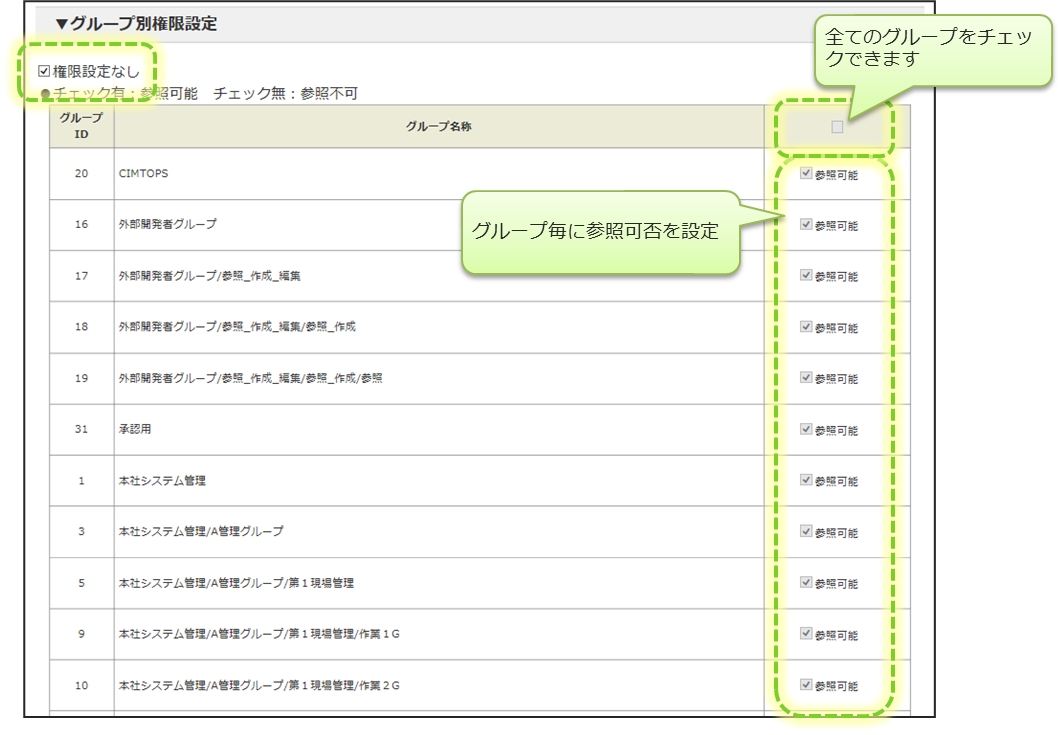
Task: Toggle 参照可能 for CIMTOPS group
Action: 807,174
